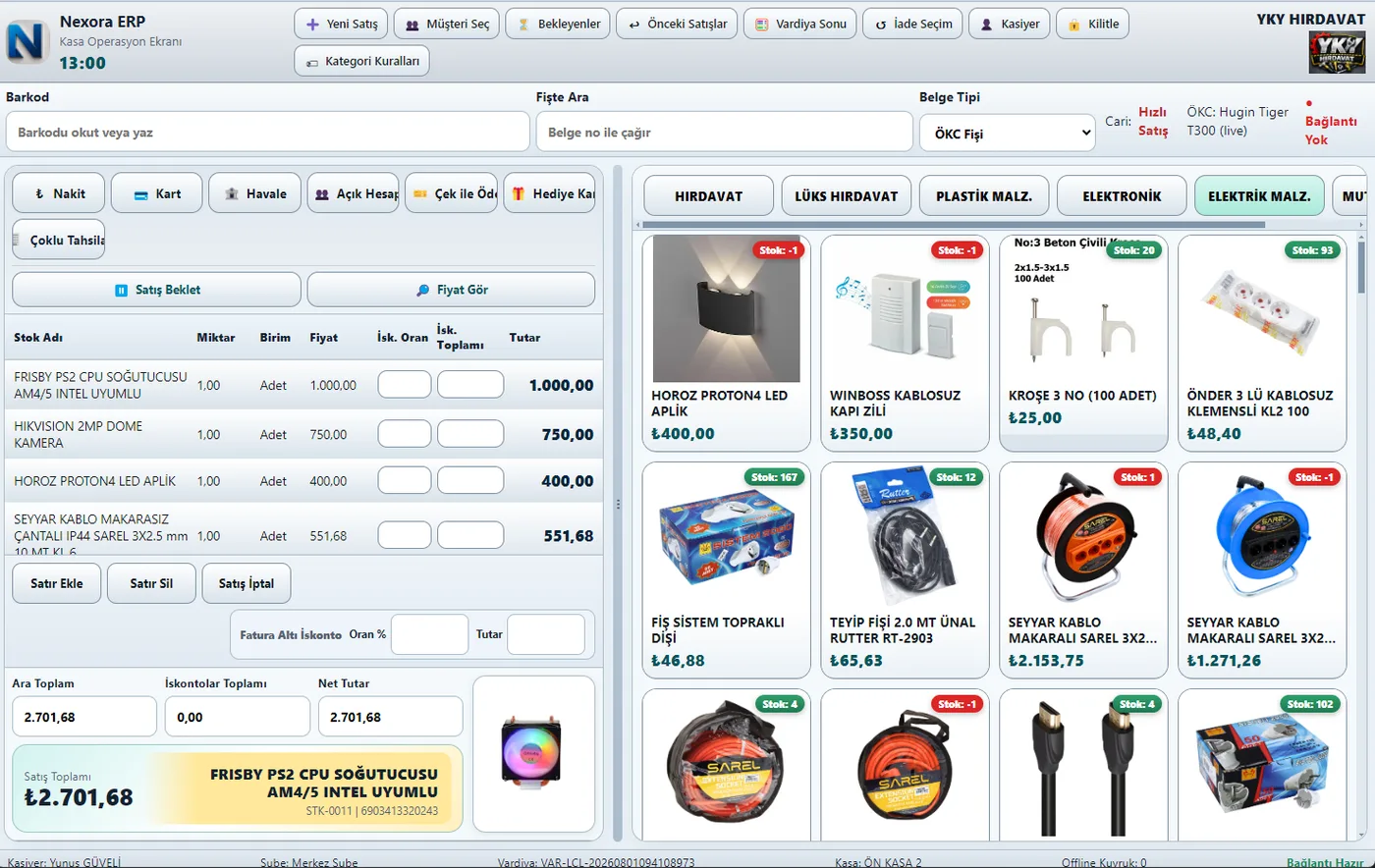
Task: Click the category tabs horizontal scrollbar
Action: (x=955, y=225)
